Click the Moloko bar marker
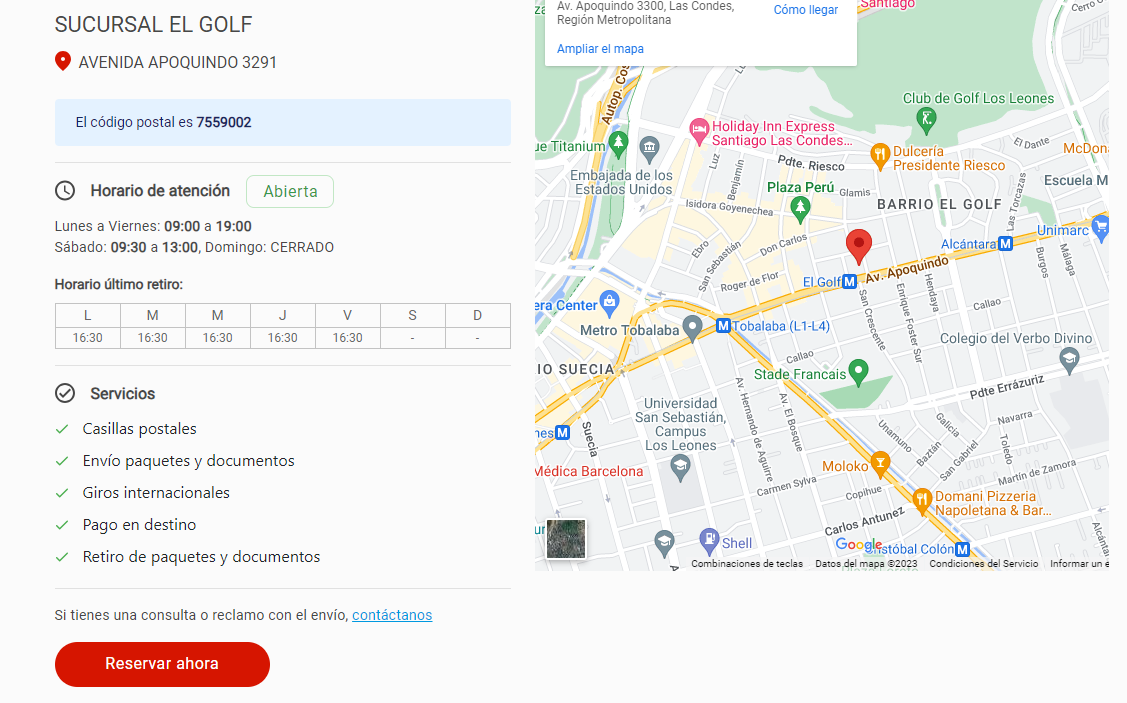The width and height of the screenshot is (1127, 703). coord(880,464)
